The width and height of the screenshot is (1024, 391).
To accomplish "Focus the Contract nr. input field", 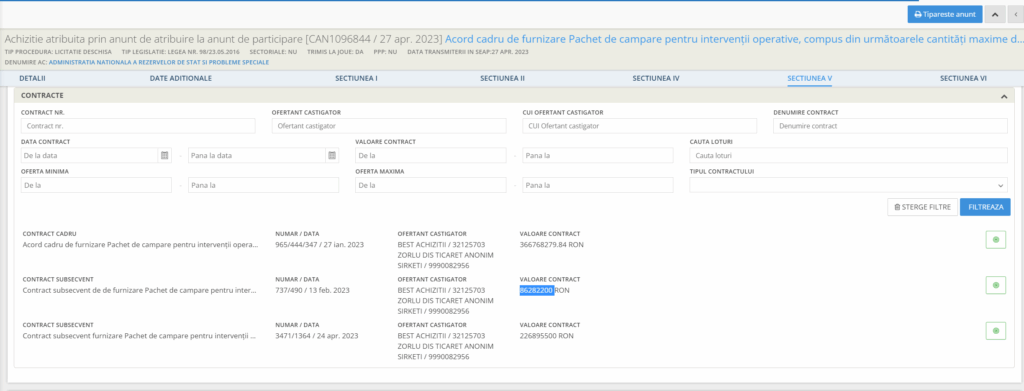I will point(138,125).
